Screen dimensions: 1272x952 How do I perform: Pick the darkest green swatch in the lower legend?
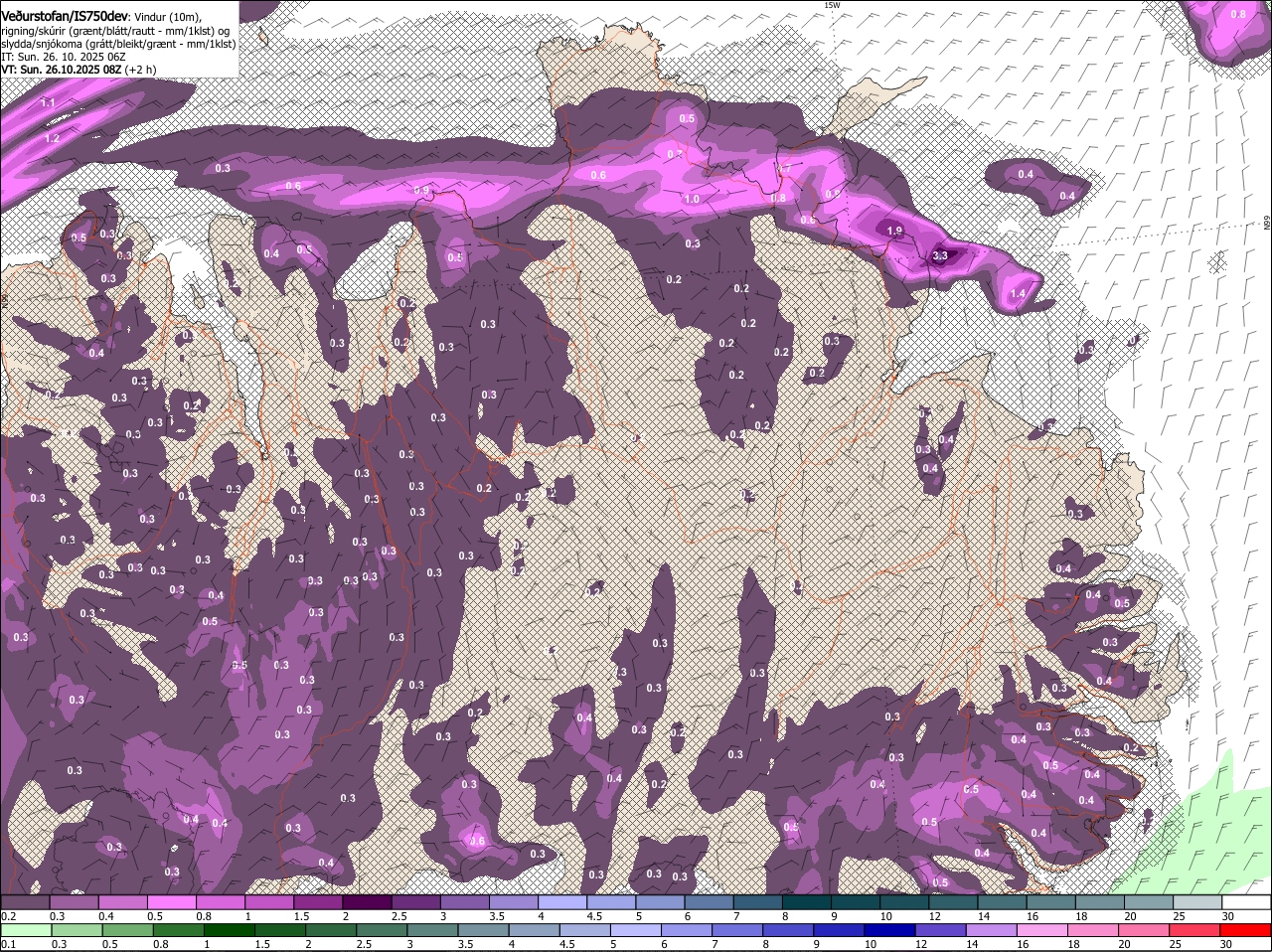tap(229, 930)
